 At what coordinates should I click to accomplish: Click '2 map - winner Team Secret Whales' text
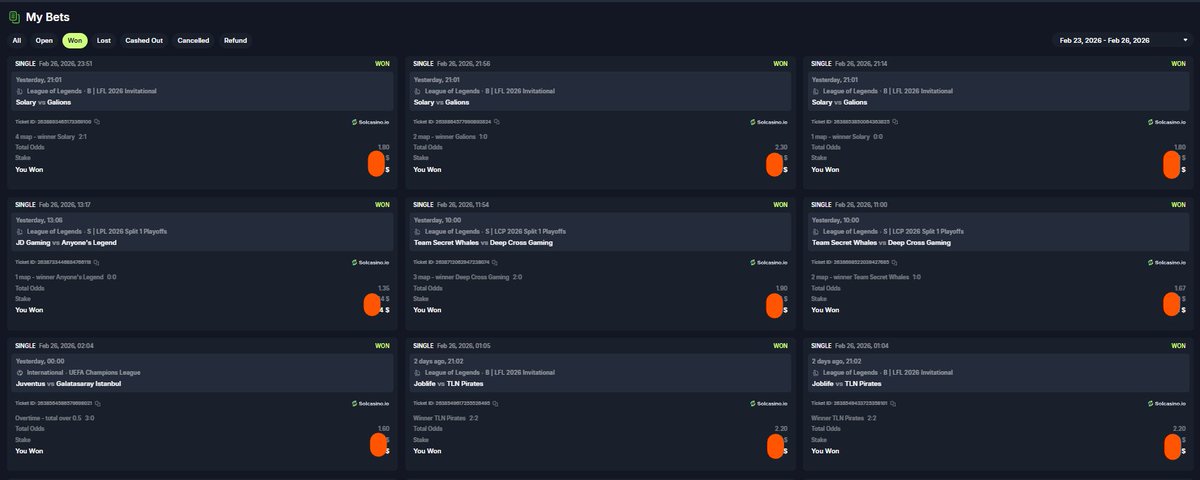pos(859,277)
